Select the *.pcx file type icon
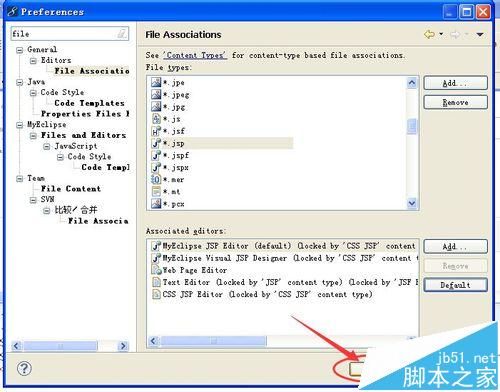The height and width of the screenshot is (392, 500). pyautogui.click(x=156, y=203)
